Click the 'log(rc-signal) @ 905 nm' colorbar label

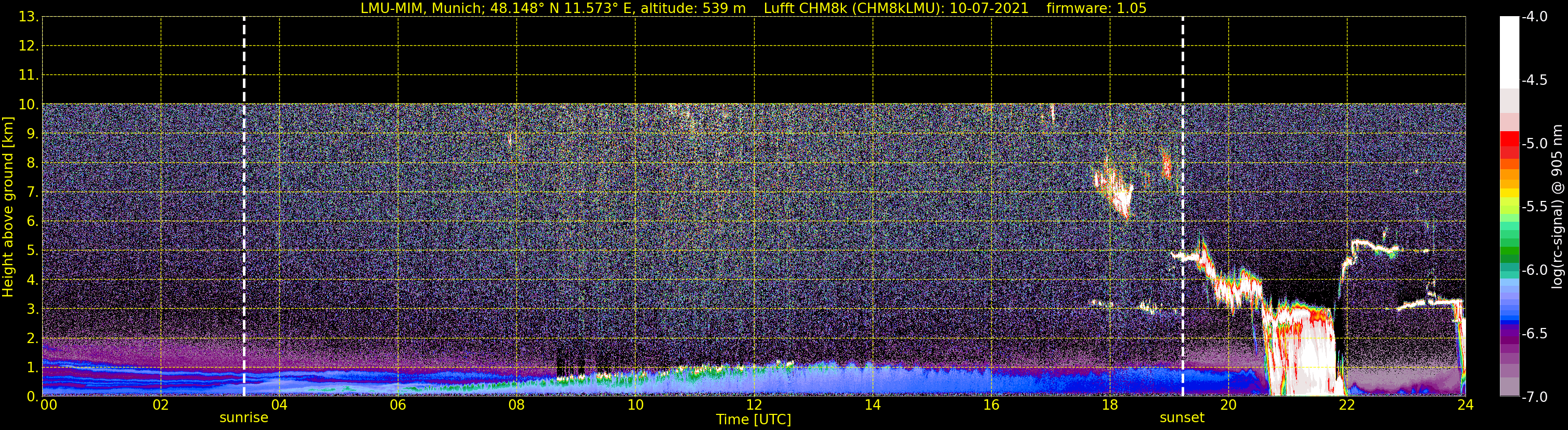point(1558,207)
